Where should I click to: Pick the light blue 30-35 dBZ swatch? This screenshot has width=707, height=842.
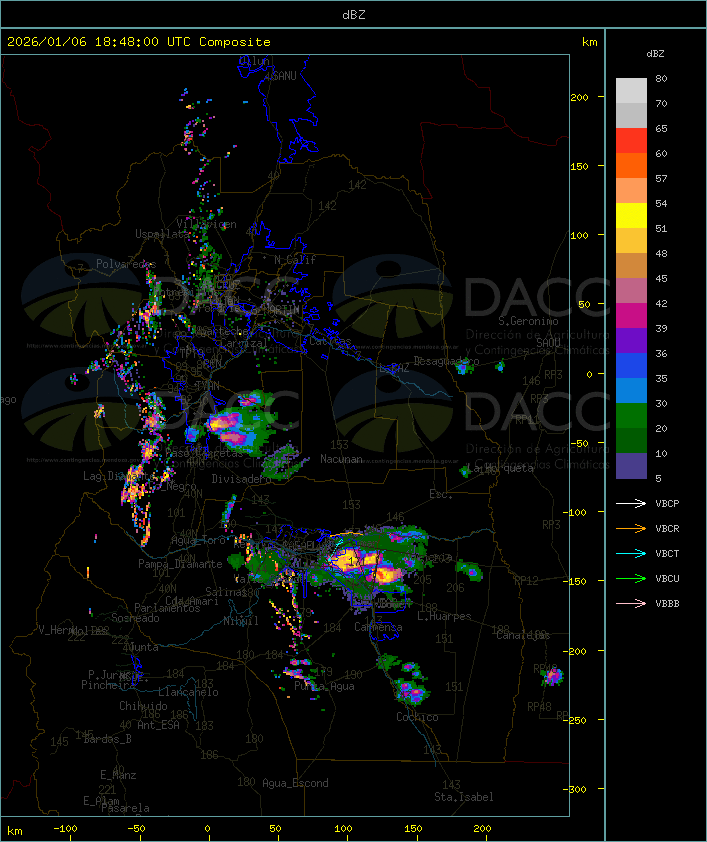pos(631,391)
